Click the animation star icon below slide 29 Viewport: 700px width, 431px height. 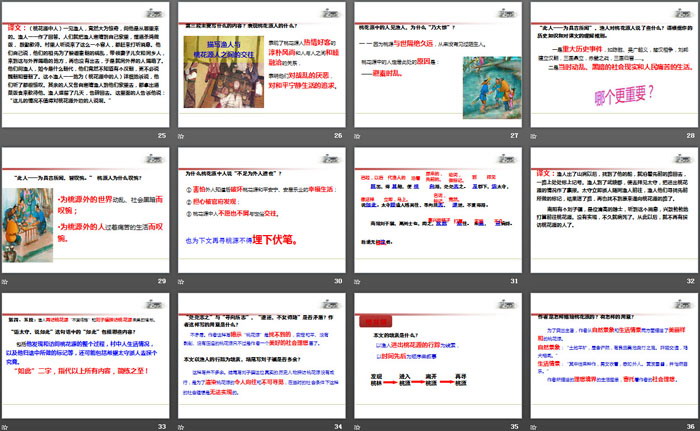tap(8, 281)
